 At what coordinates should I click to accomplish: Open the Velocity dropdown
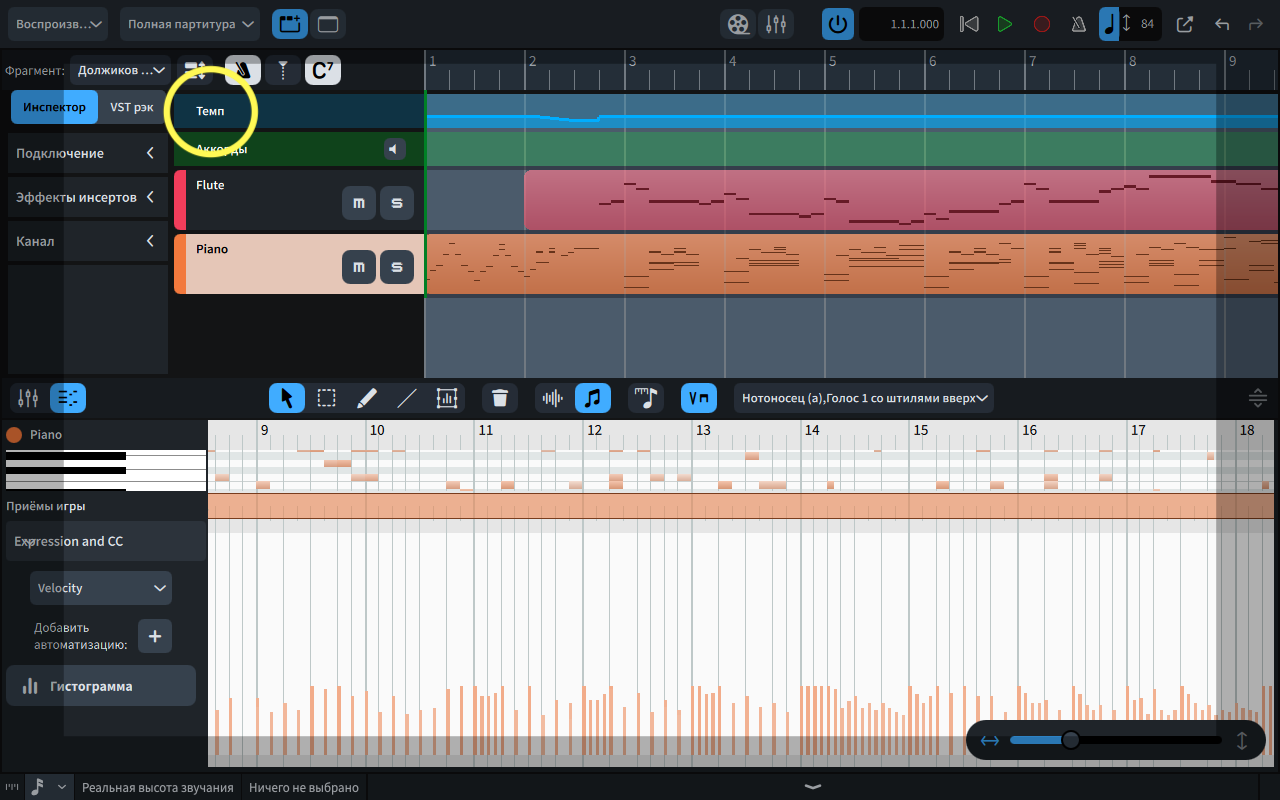[101, 588]
